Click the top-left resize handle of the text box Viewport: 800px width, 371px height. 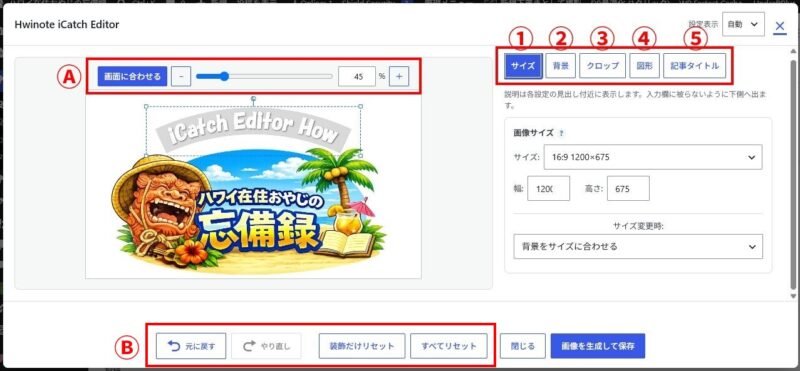(x=146, y=107)
